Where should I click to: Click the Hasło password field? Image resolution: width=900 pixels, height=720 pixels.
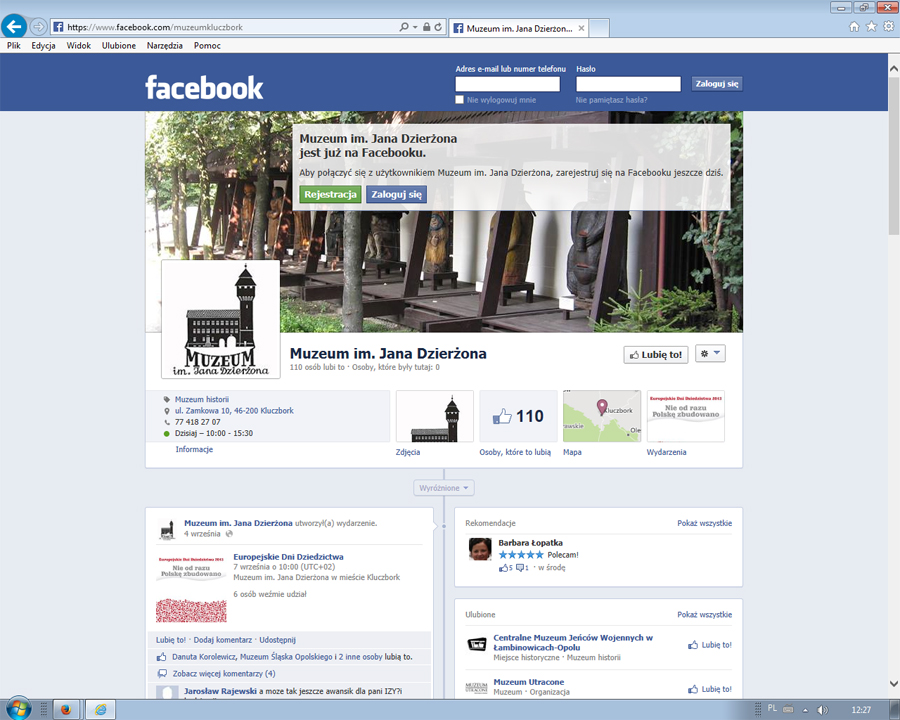point(629,84)
